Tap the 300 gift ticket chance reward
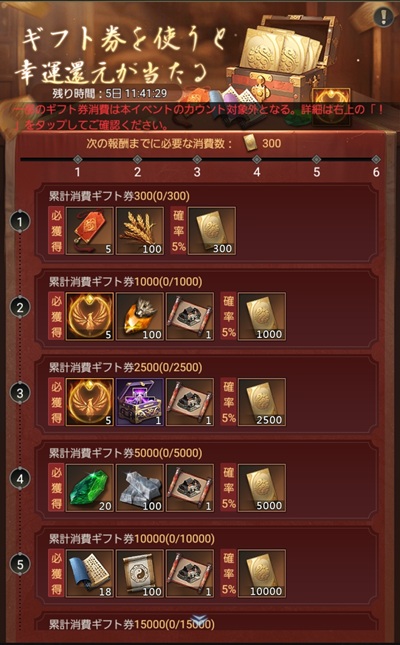This screenshot has height=645, width=400. pyautogui.click(x=212, y=231)
